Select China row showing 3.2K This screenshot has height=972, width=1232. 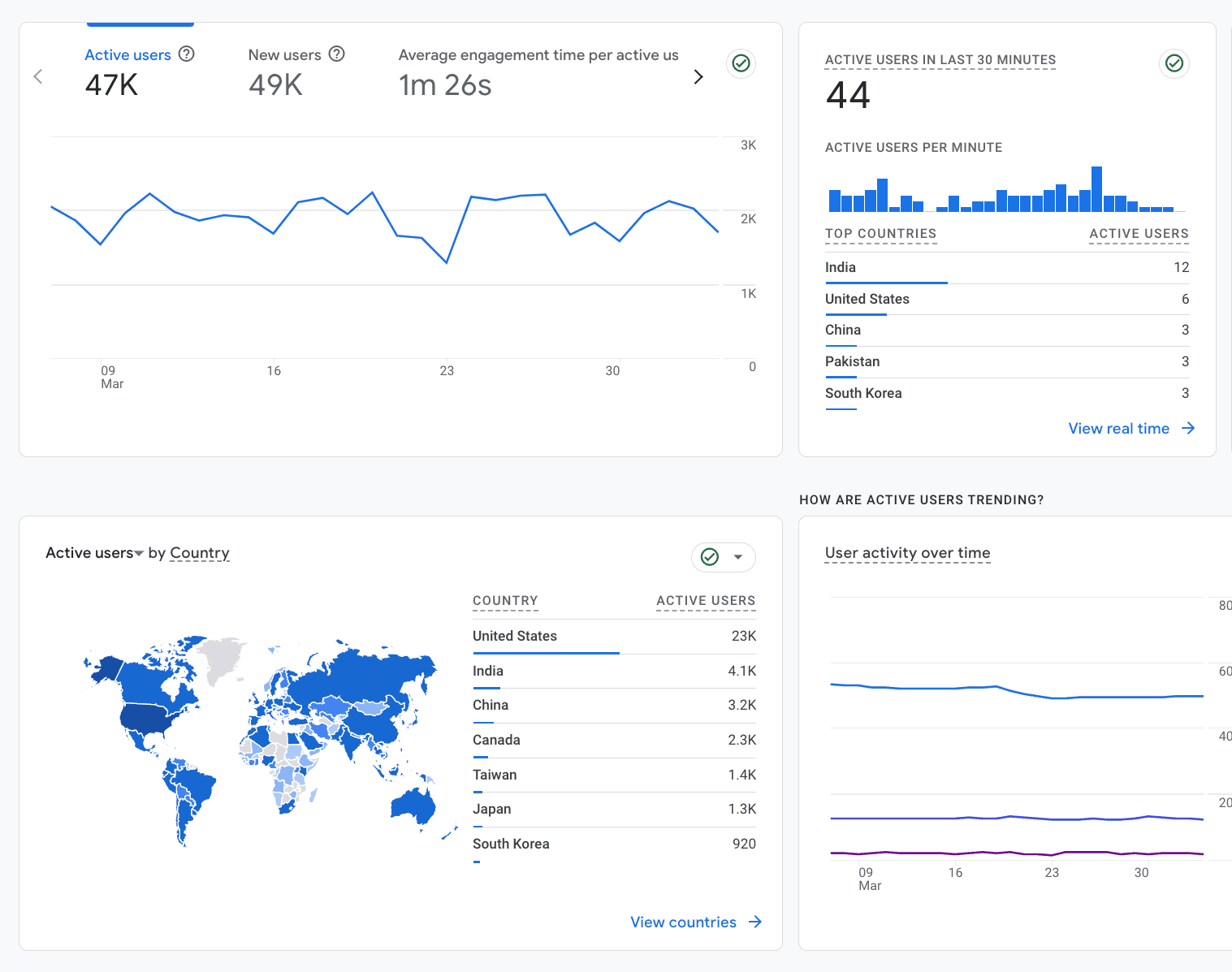(614, 706)
